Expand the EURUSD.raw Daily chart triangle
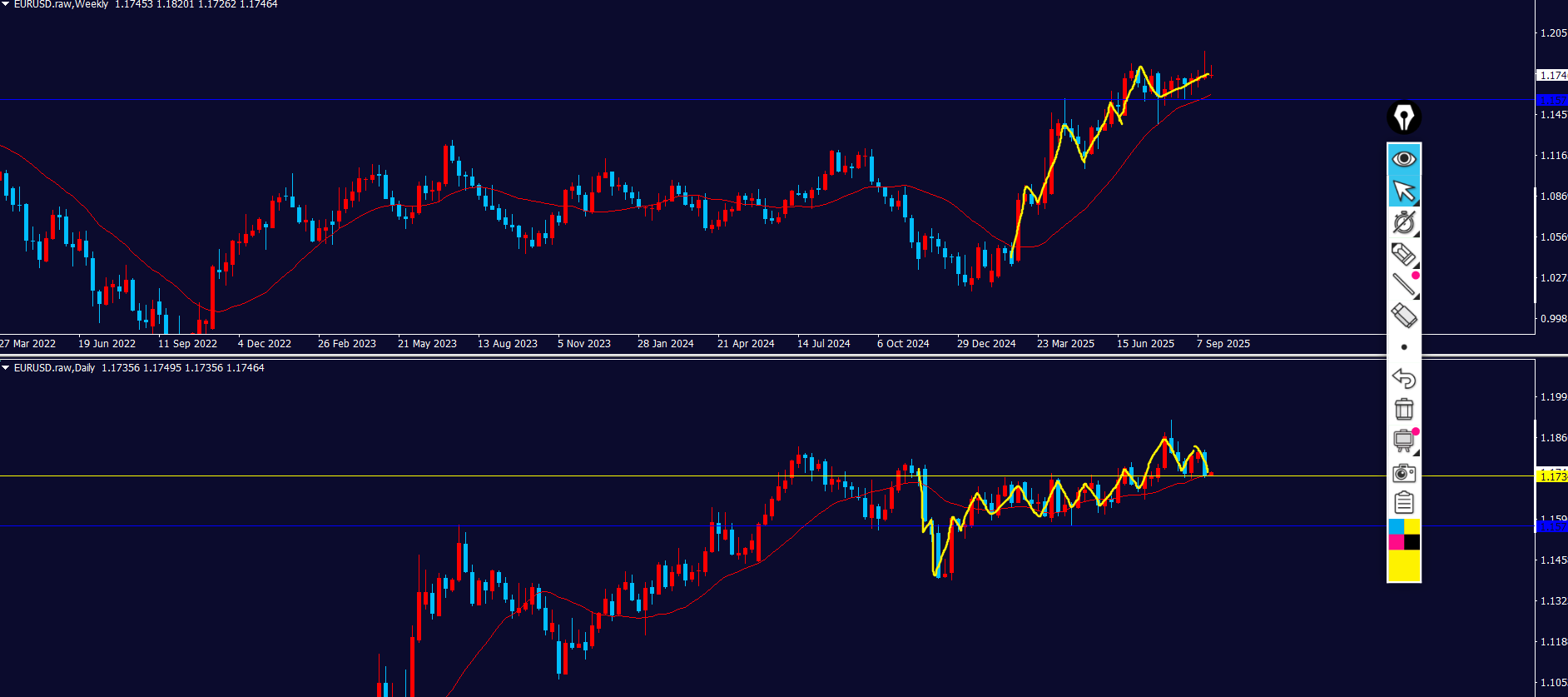 click(6, 367)
